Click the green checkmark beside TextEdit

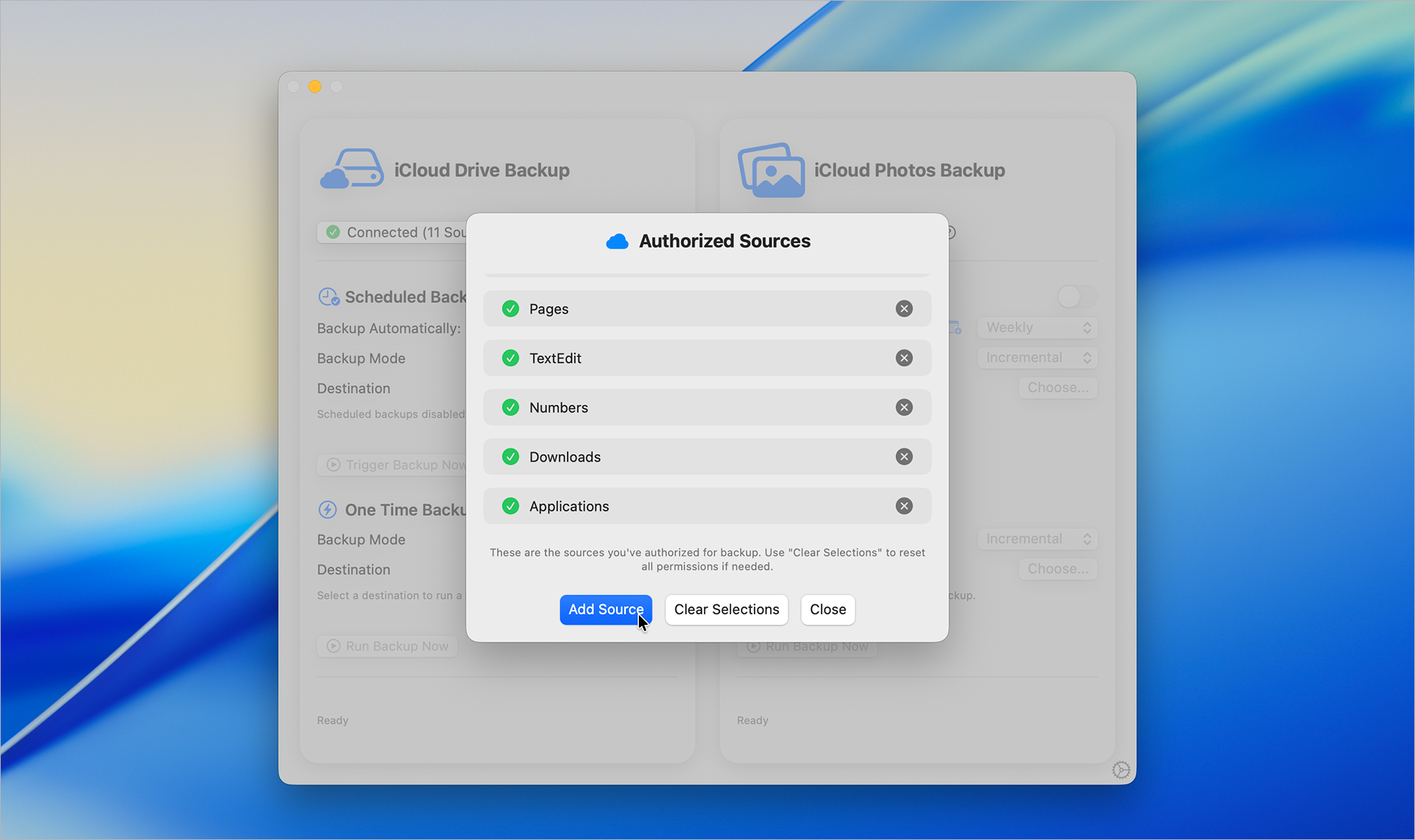tap(510, 358)
